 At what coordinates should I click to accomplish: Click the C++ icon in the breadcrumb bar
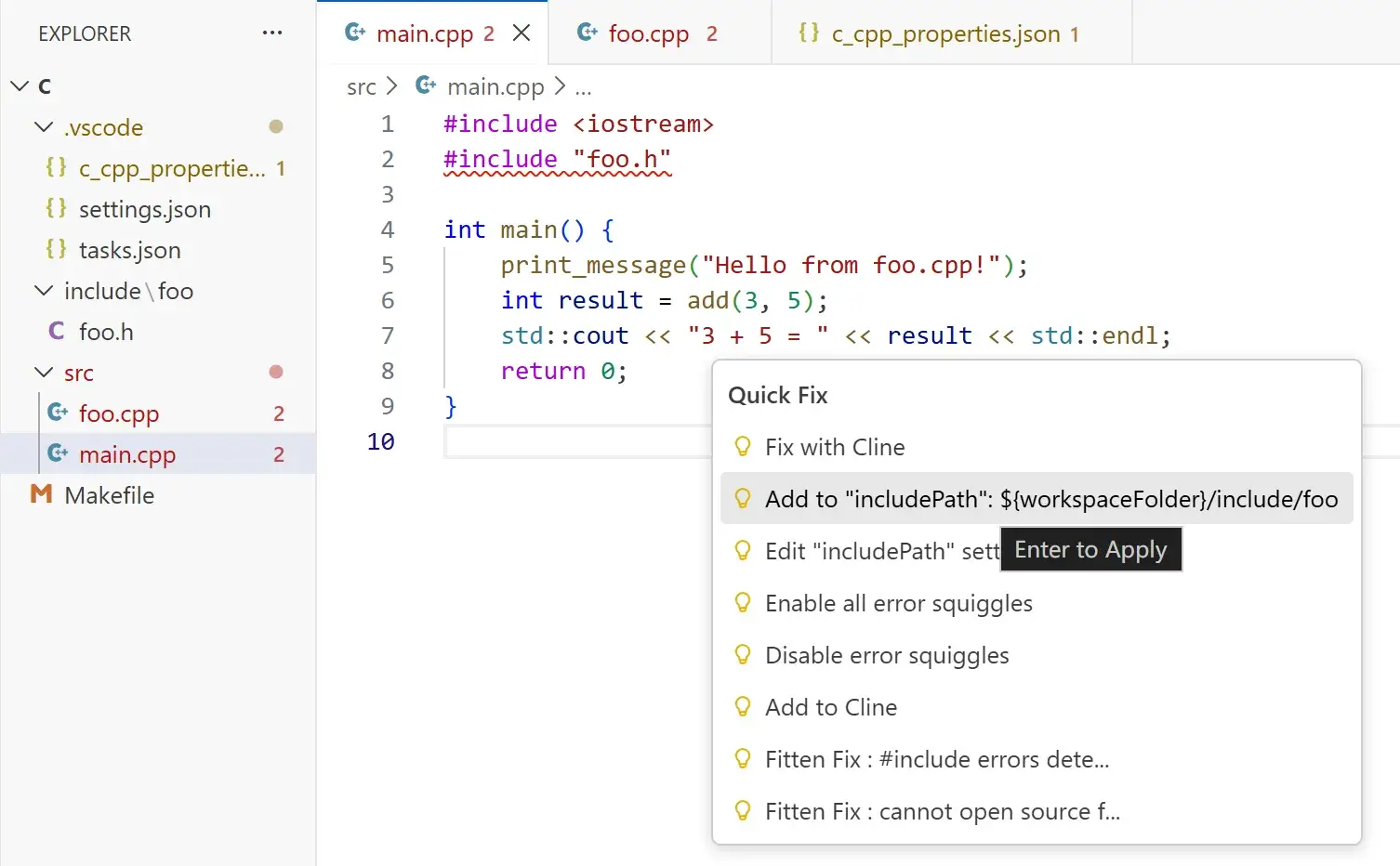(425, 85)
